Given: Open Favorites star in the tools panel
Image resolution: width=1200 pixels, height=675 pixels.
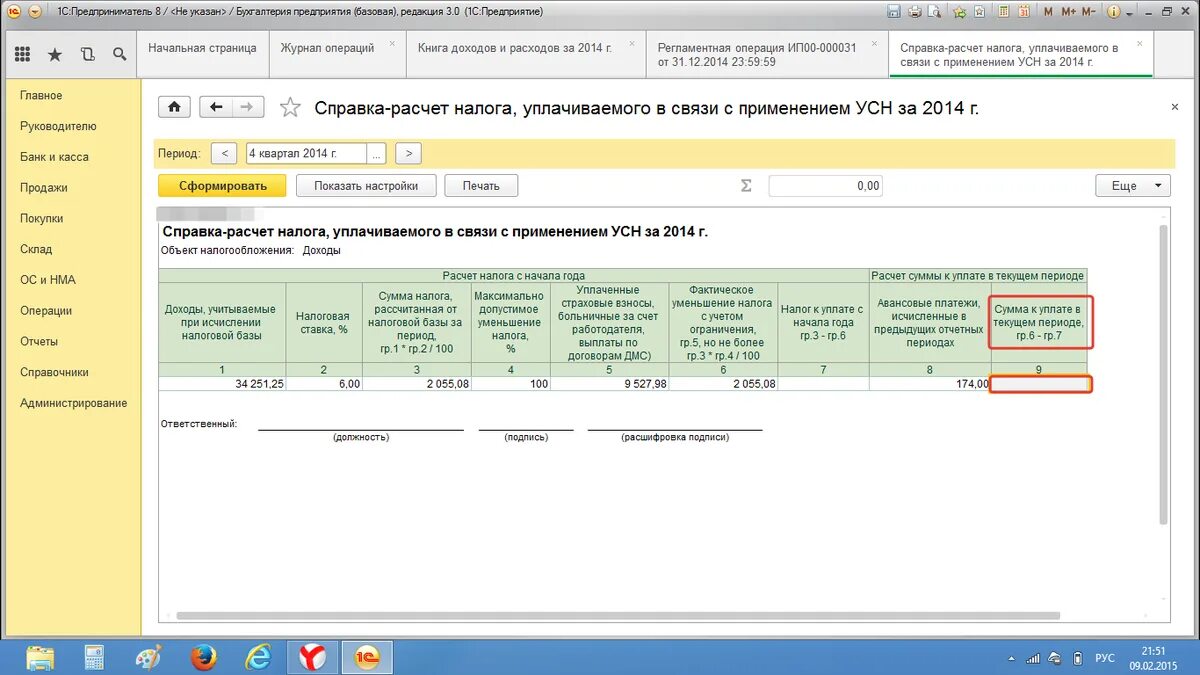Looking at the screenshot, I should point(55,54).
